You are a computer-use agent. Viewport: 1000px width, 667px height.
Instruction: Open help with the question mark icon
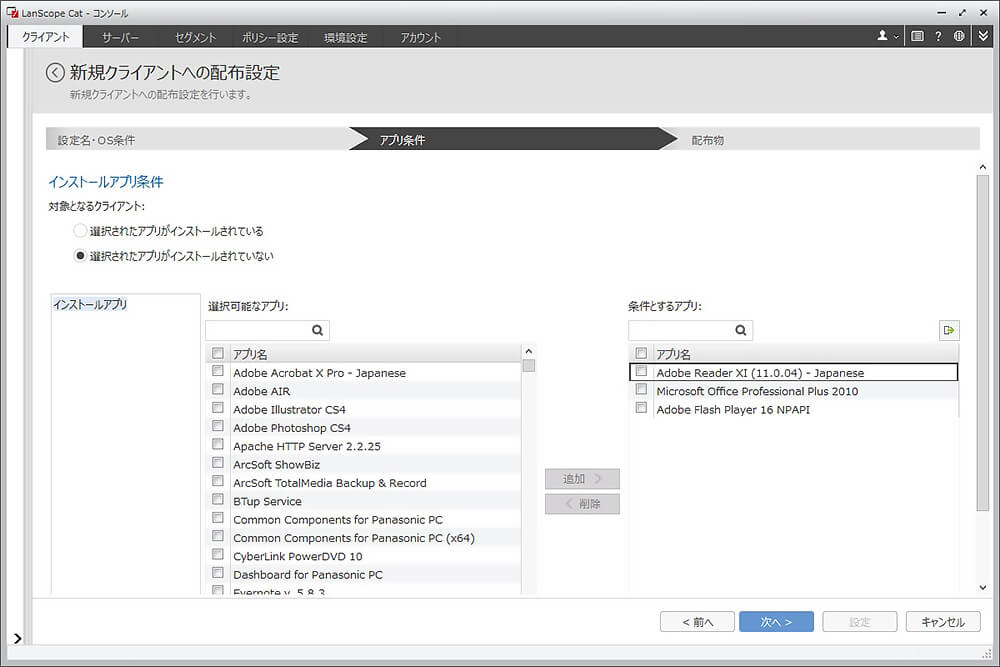click(938, 36)
